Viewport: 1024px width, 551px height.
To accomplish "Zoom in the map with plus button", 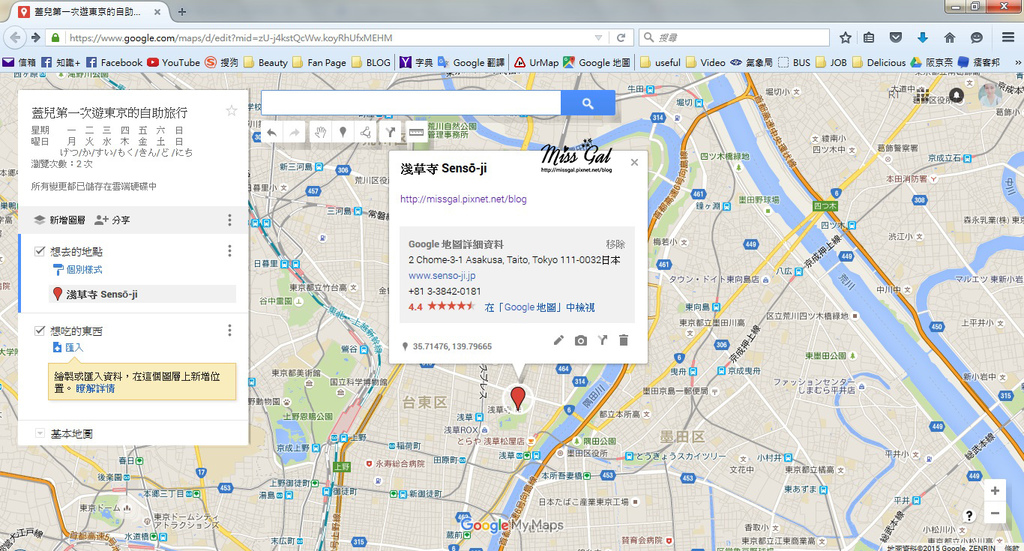I will tap(995, 491).
